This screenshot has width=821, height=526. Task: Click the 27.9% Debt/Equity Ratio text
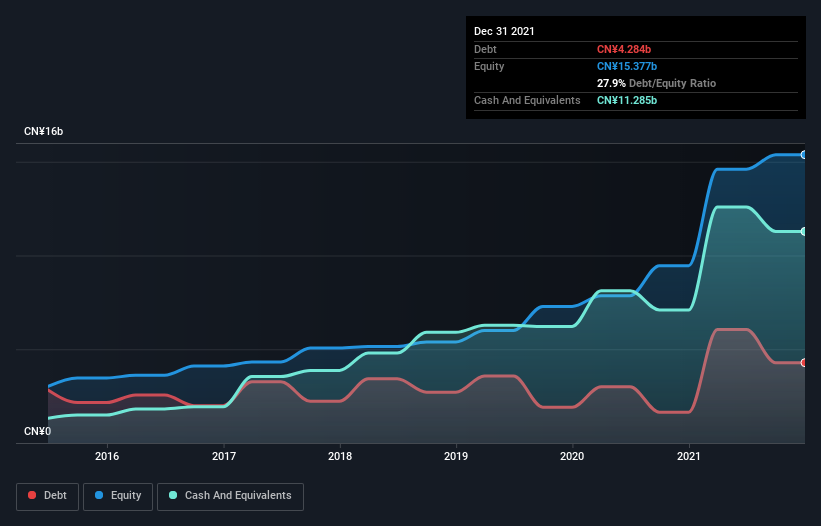tap(657, 83)
